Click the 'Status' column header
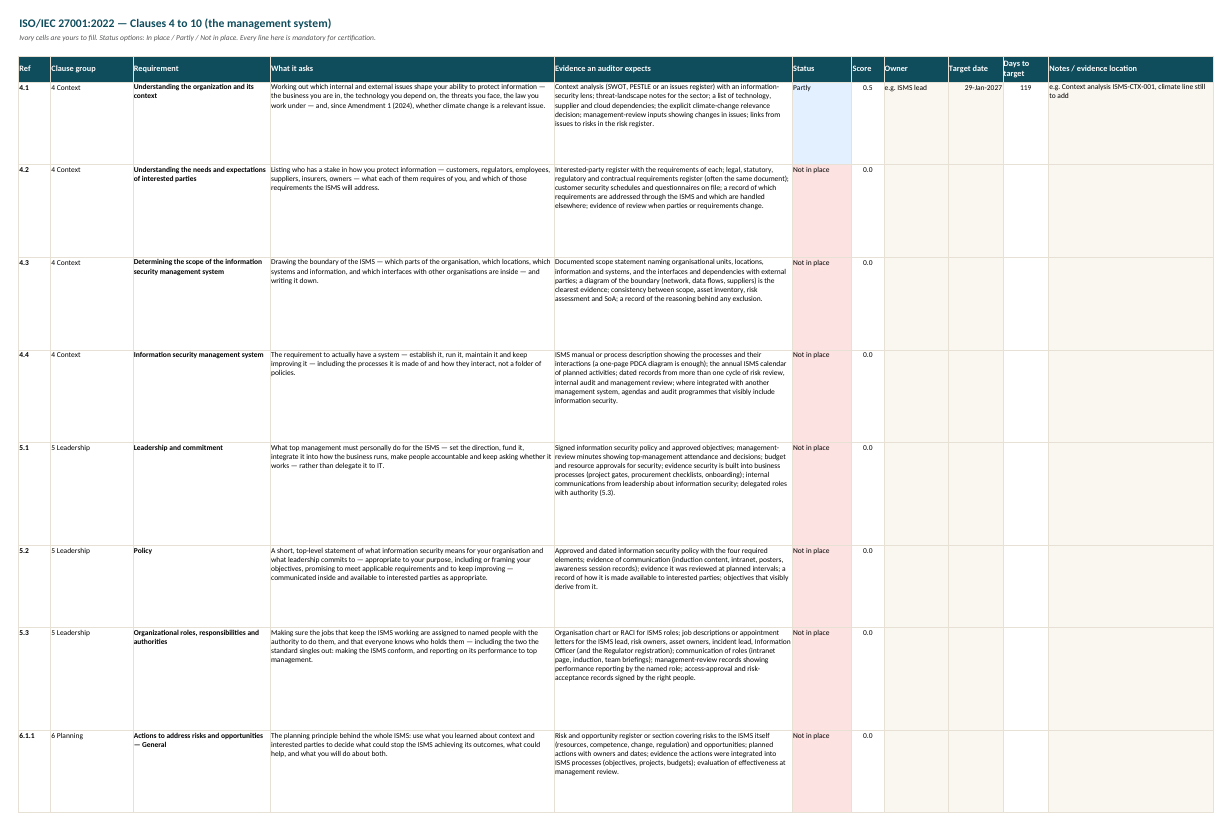 (x=821, y=69)
